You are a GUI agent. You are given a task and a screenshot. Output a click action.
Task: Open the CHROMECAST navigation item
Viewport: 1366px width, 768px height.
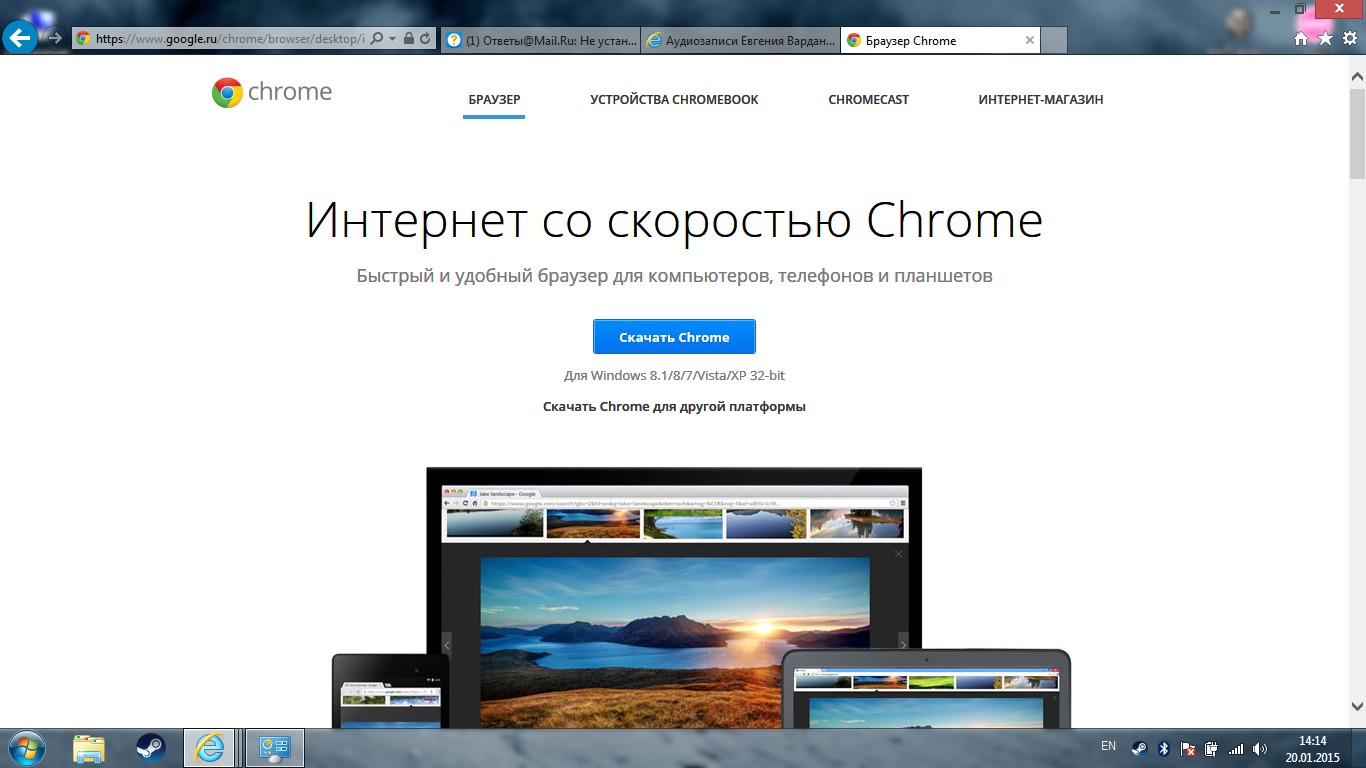[869, 100]
